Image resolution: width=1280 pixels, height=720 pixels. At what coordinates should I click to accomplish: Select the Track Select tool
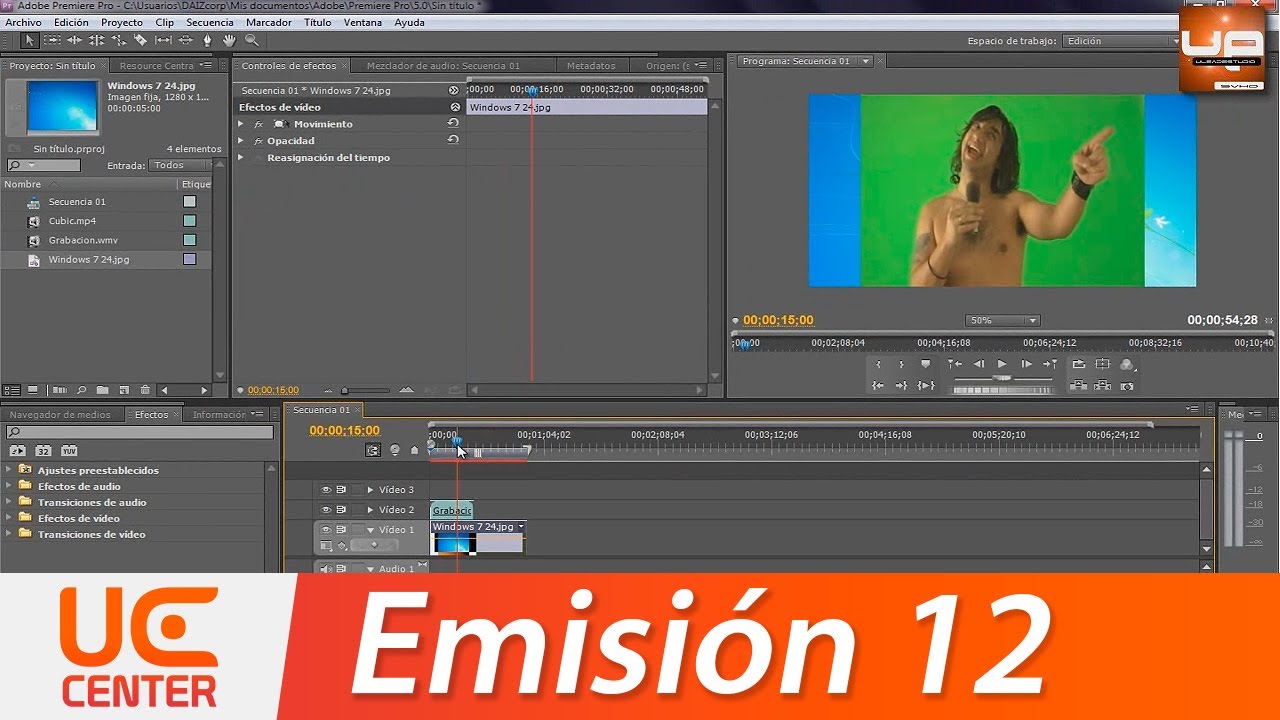(x=52, y=40)
